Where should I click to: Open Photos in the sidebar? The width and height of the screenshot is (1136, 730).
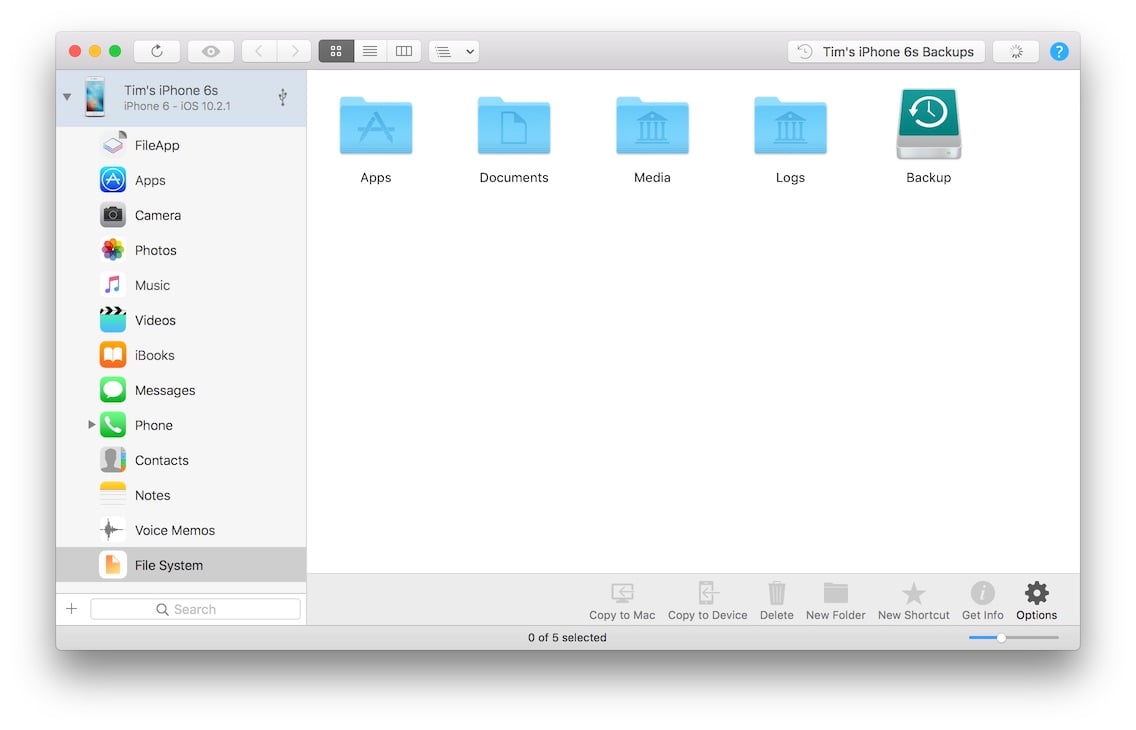[x=181, y=250]
